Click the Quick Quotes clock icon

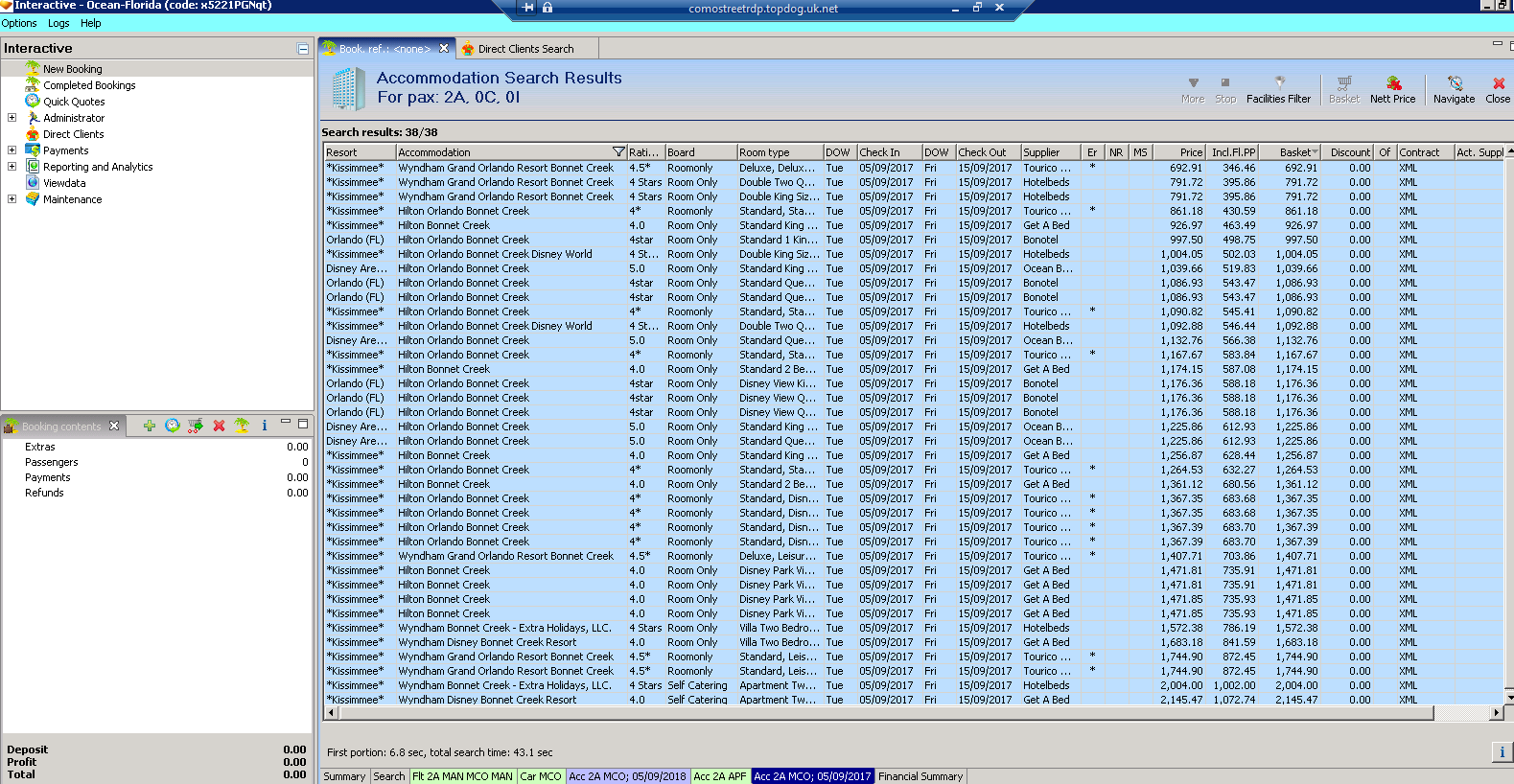point(33,102)
